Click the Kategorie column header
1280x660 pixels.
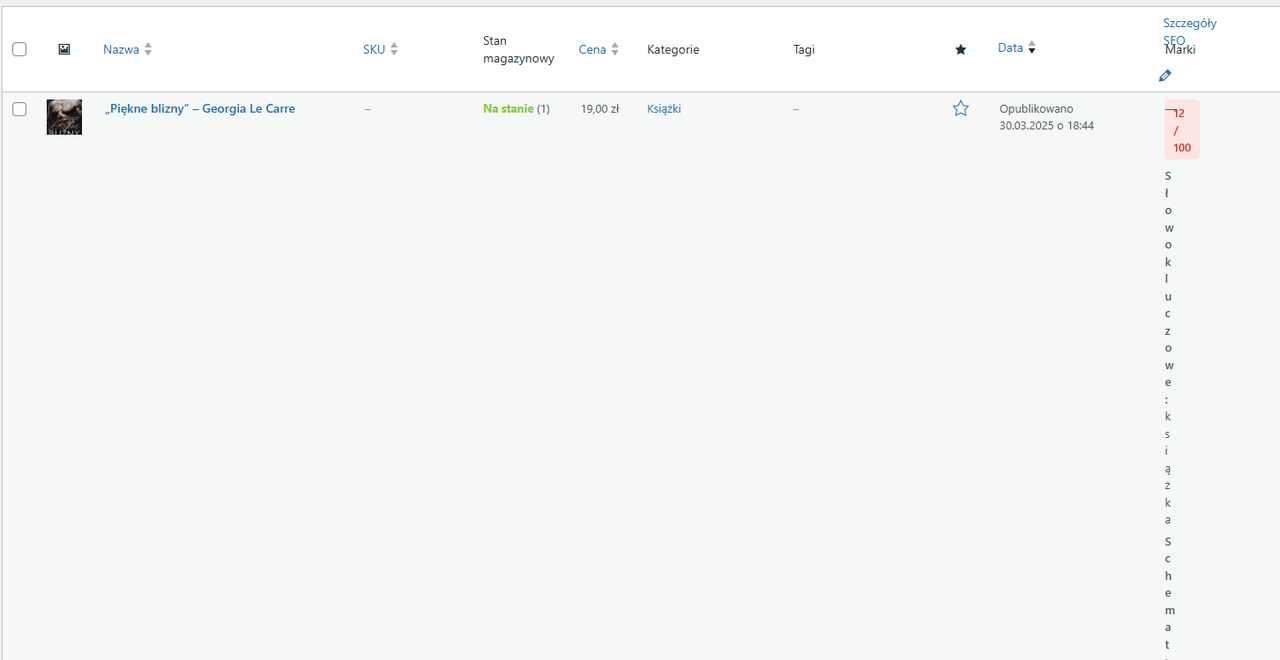click(673, 49)
